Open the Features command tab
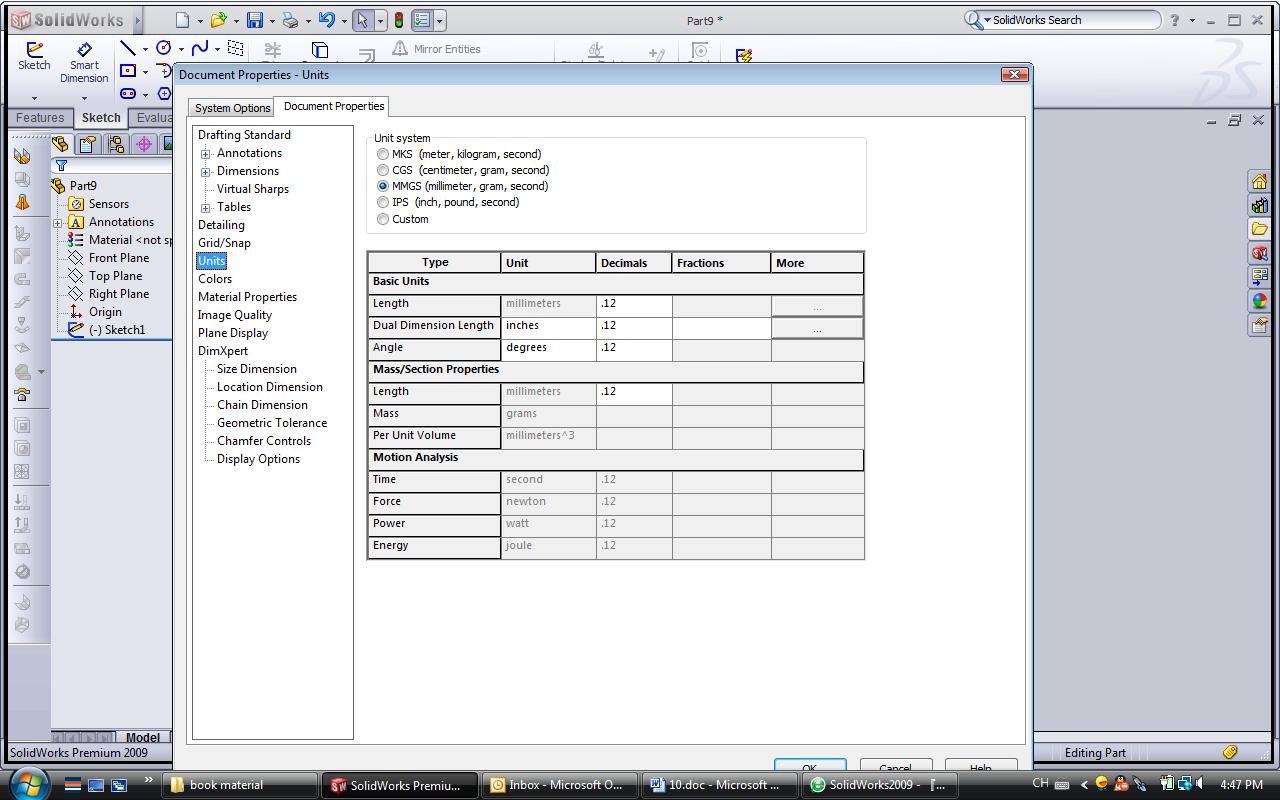Viewport: 1280px width, 800px height. click(x=40, y=118)
